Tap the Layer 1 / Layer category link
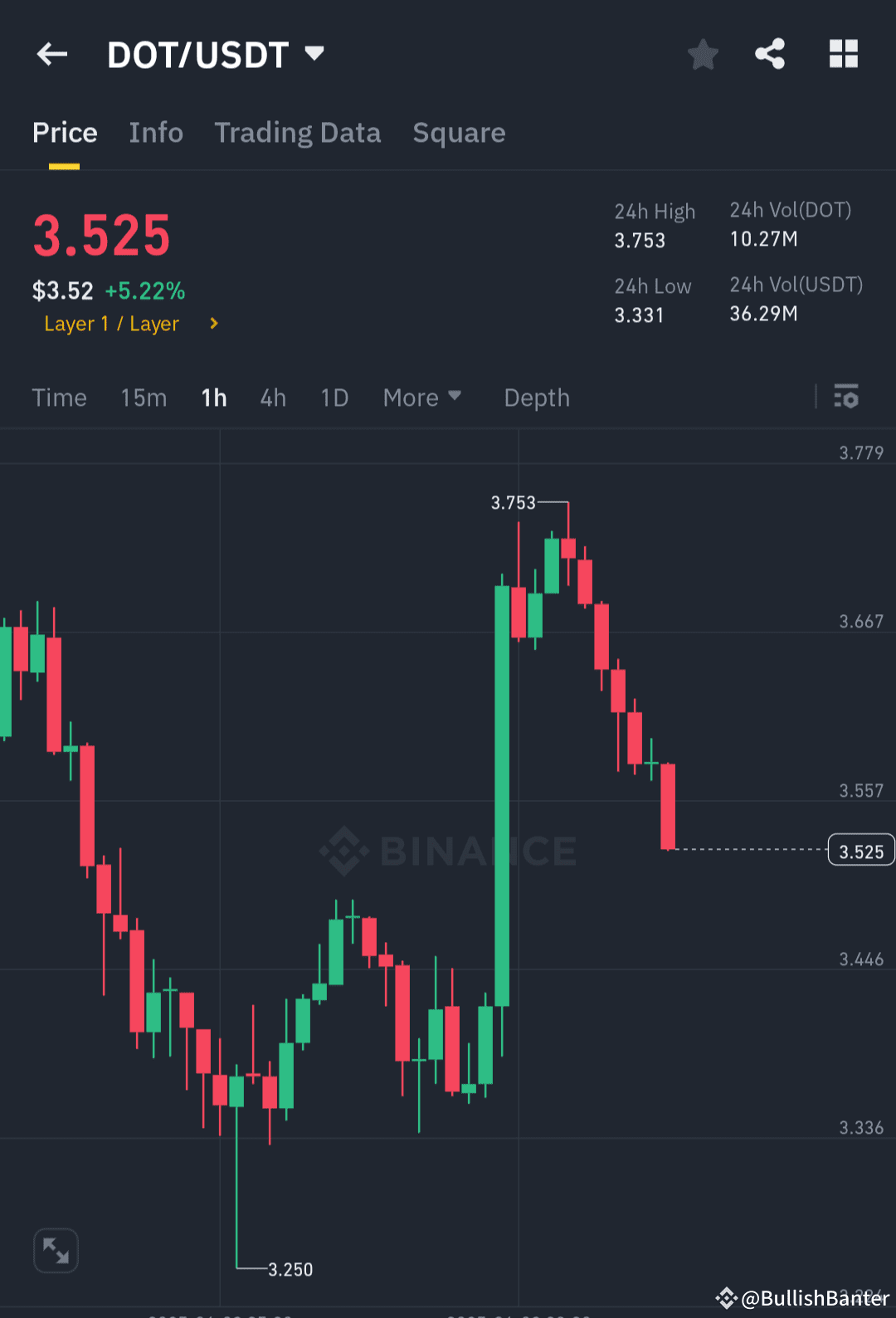This screenshot has width=896, height=1318. click(112, 324)
